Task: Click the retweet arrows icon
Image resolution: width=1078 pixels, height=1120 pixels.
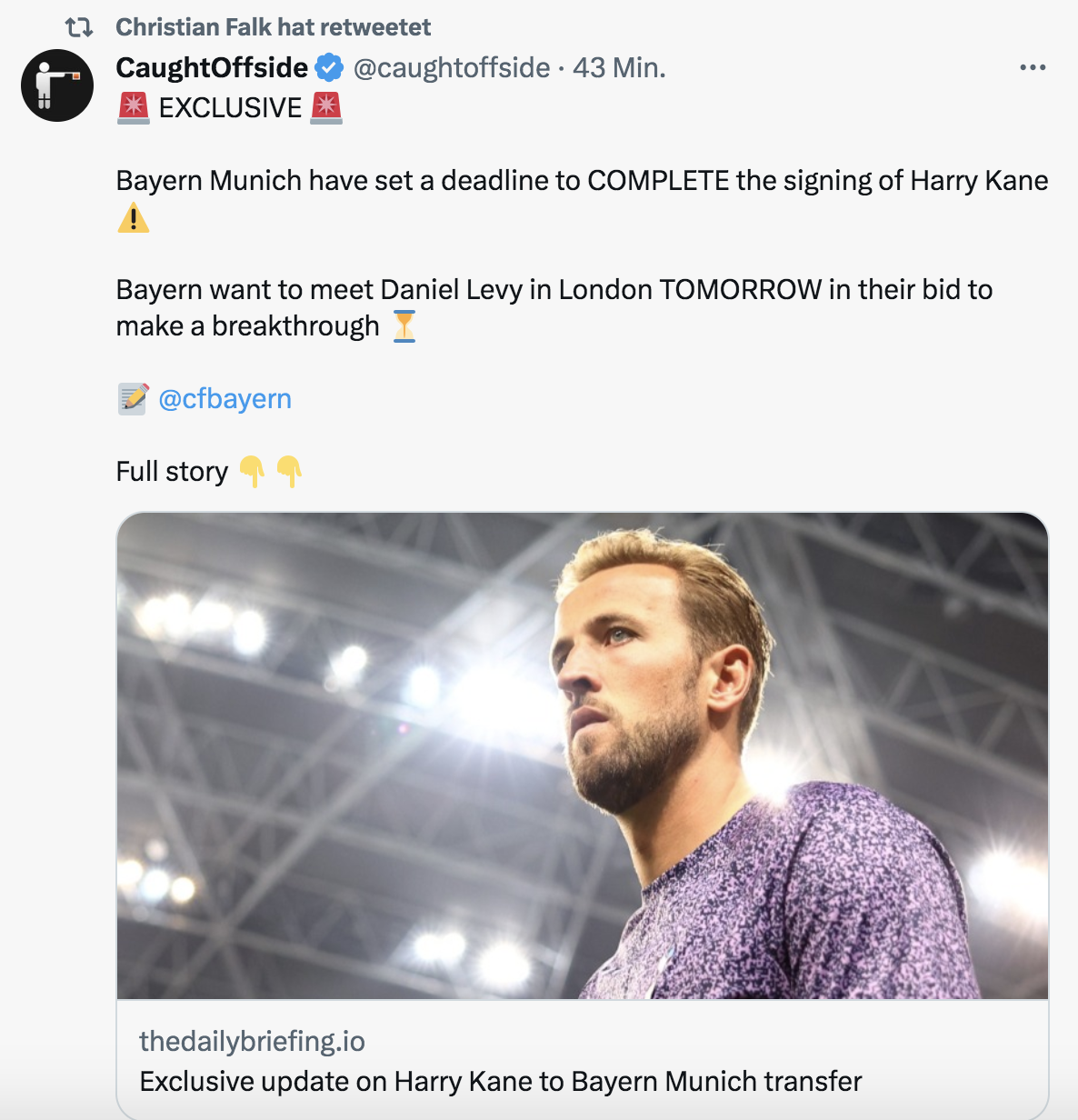Action: pyautogui.click(x=79, y=27)
